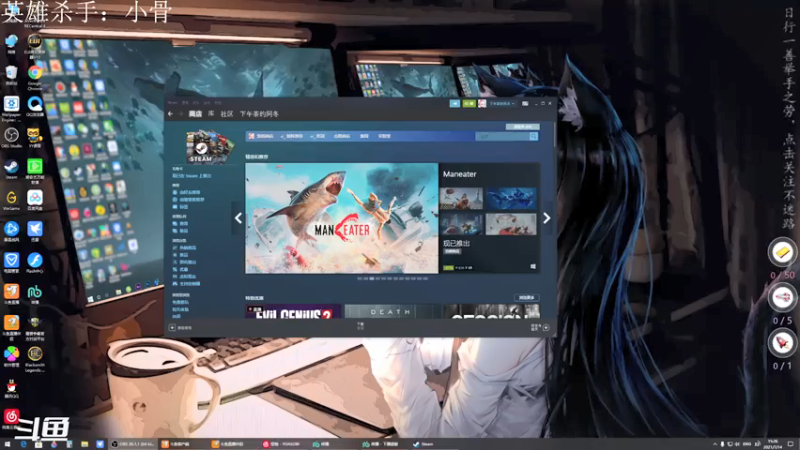This screenshot has width=800, height=450.
Task: Click the Steam taskbar button
Action: 423,444
